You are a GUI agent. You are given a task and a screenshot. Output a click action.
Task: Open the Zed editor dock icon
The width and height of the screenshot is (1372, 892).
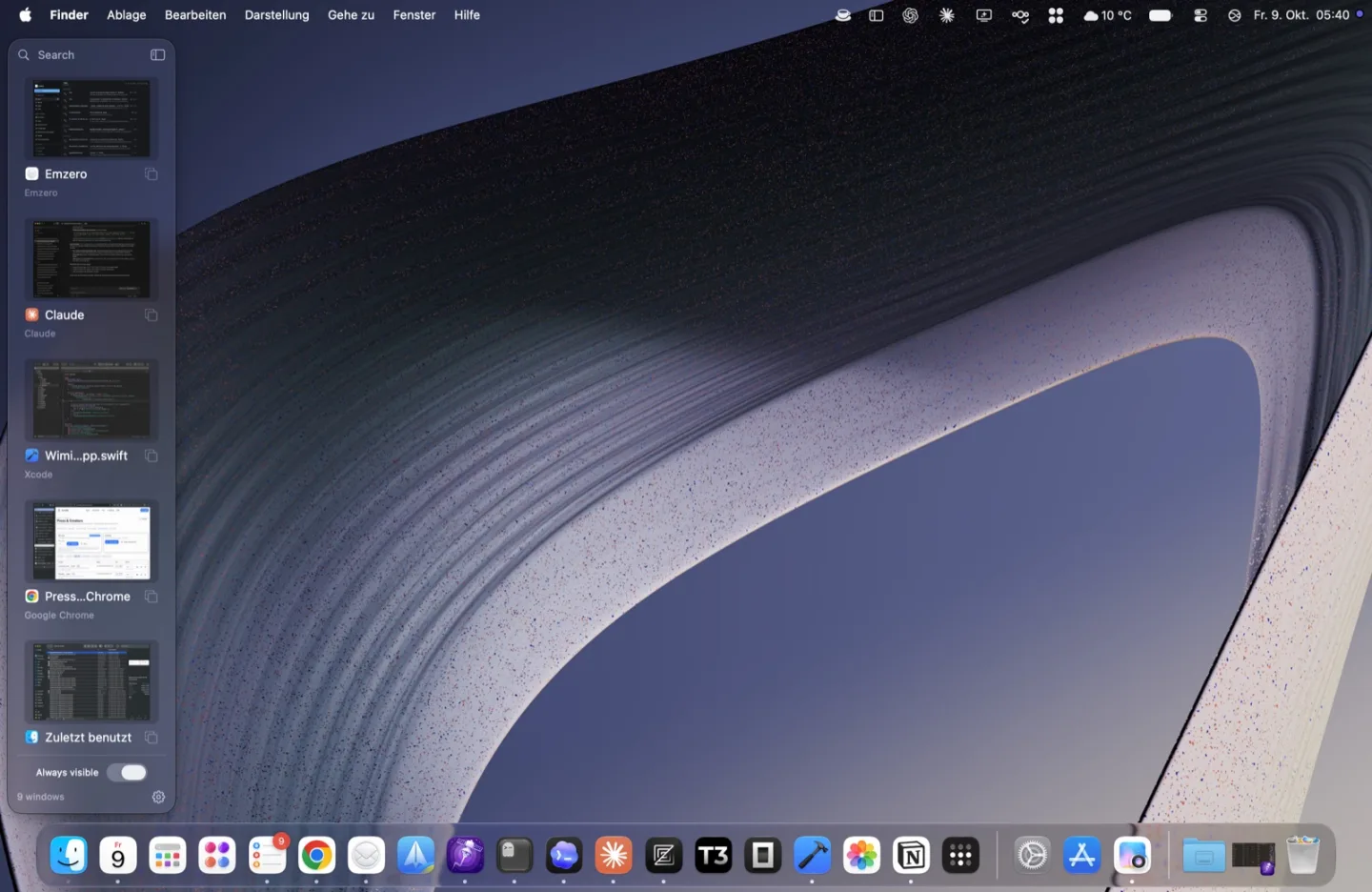tap(663, 855)
